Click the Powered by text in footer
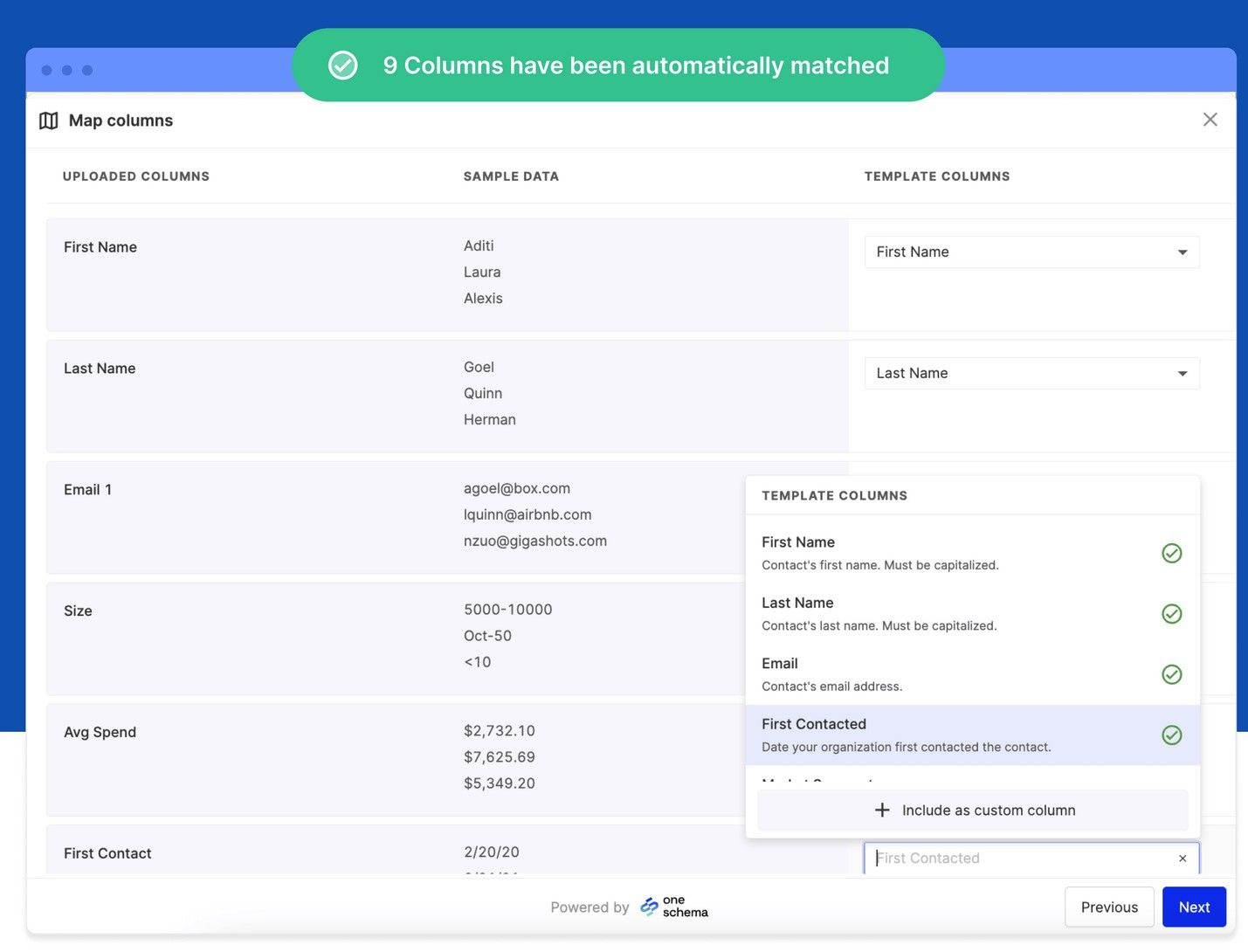 pos(590,907)
